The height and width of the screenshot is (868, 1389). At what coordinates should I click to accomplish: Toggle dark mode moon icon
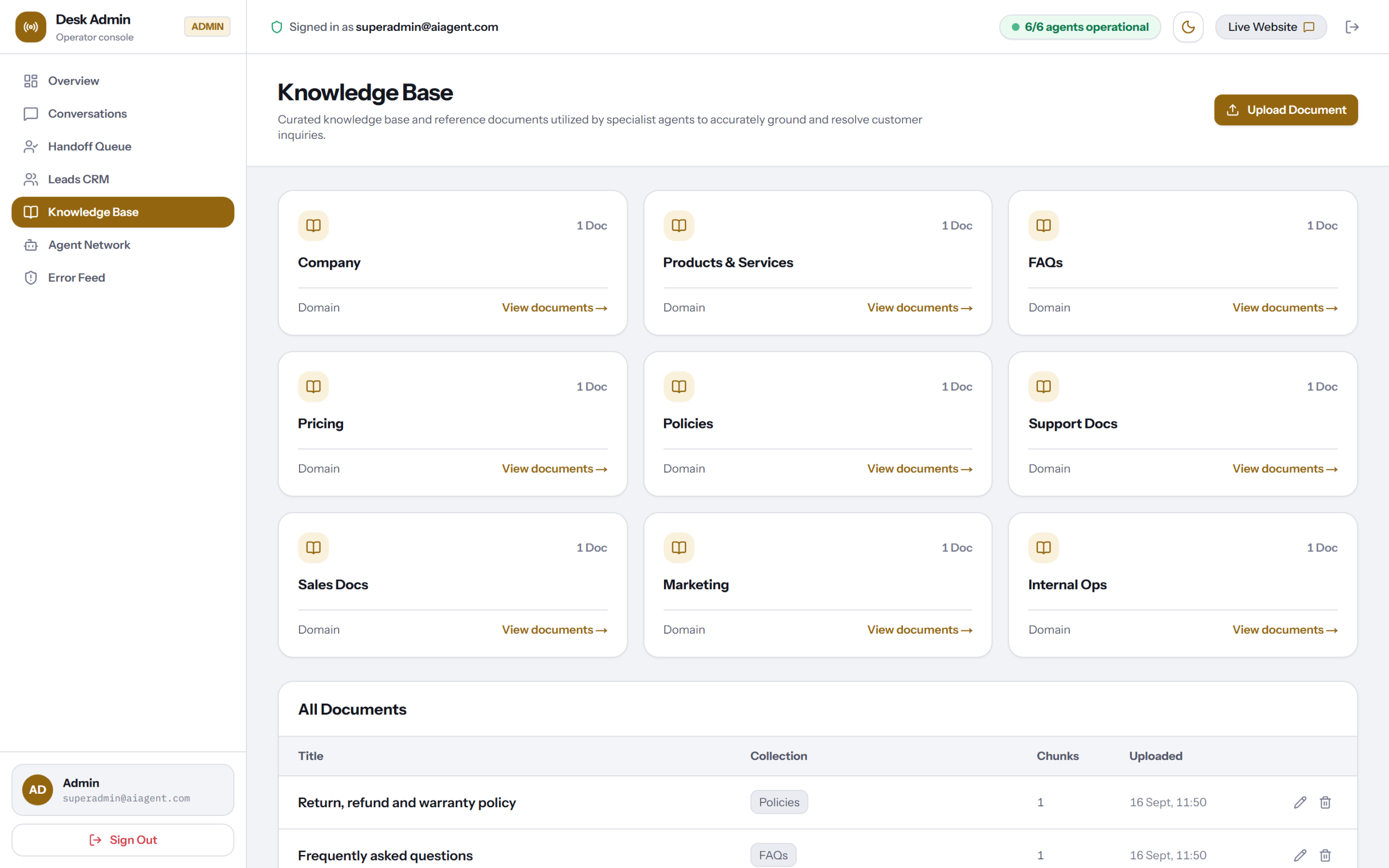(x=1188, y=27)
